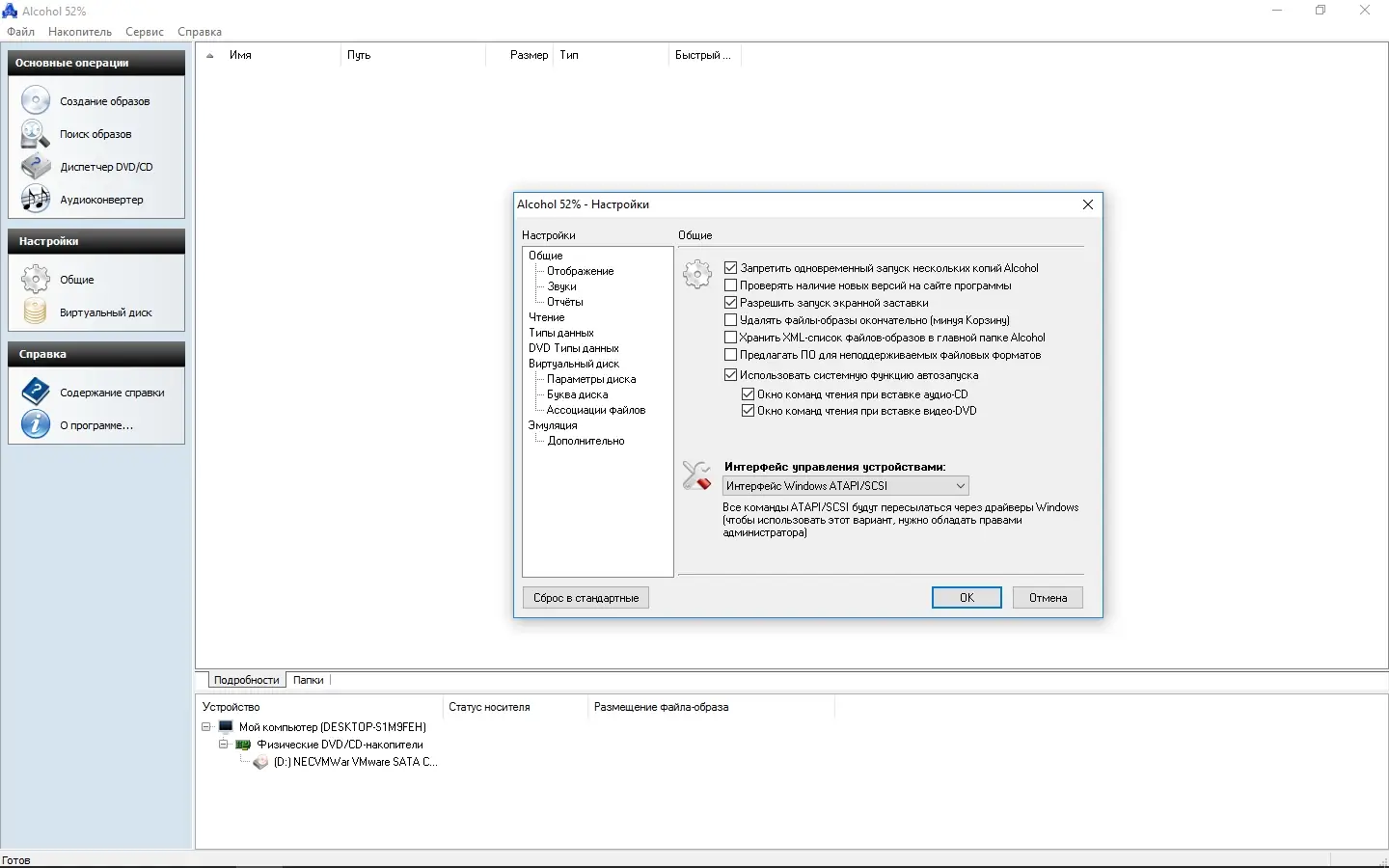
Task: Click the Быстрый column header
Action: tap(703, 55)
